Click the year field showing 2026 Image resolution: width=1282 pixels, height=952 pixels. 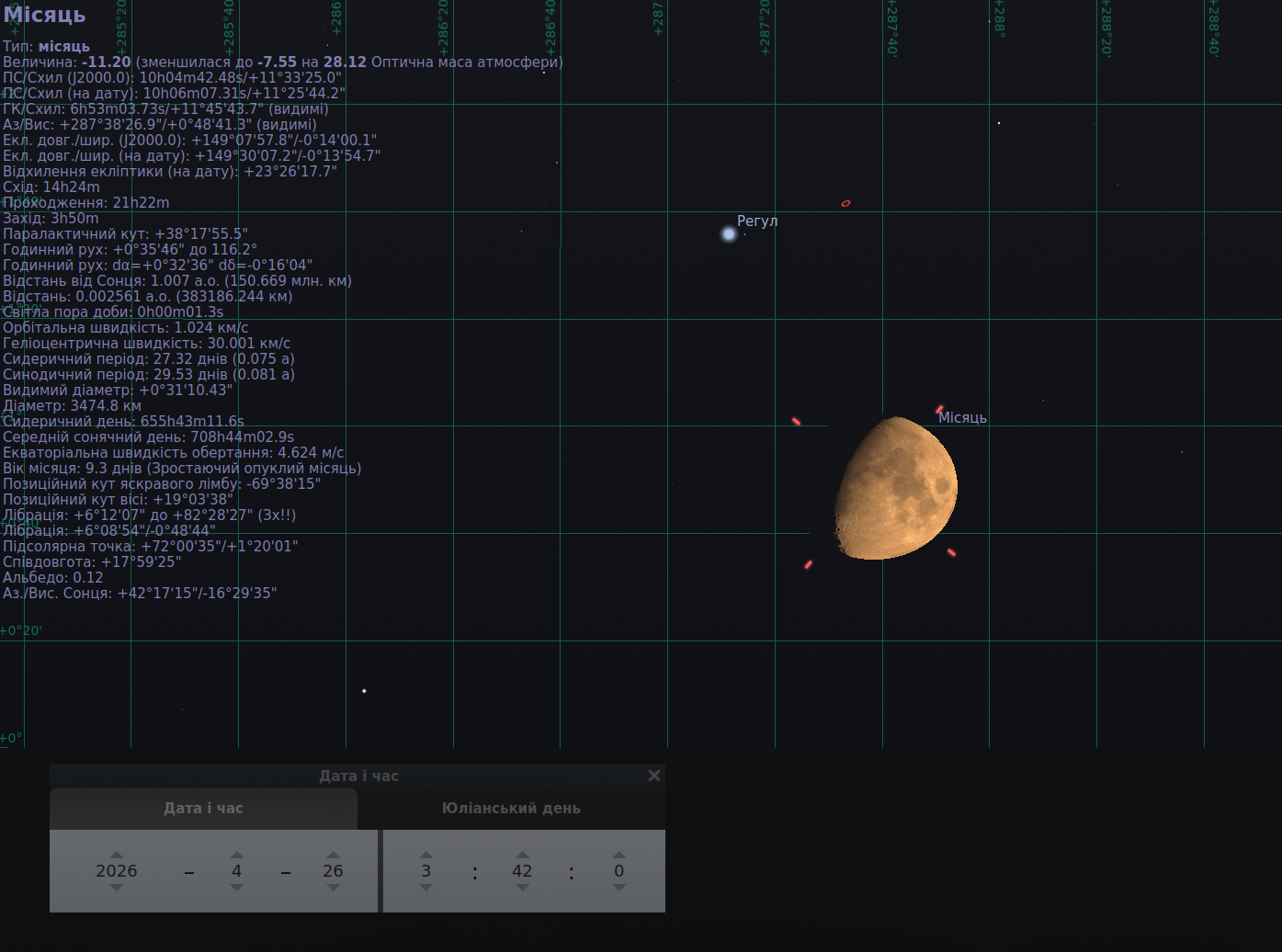[x=116, y=871]
